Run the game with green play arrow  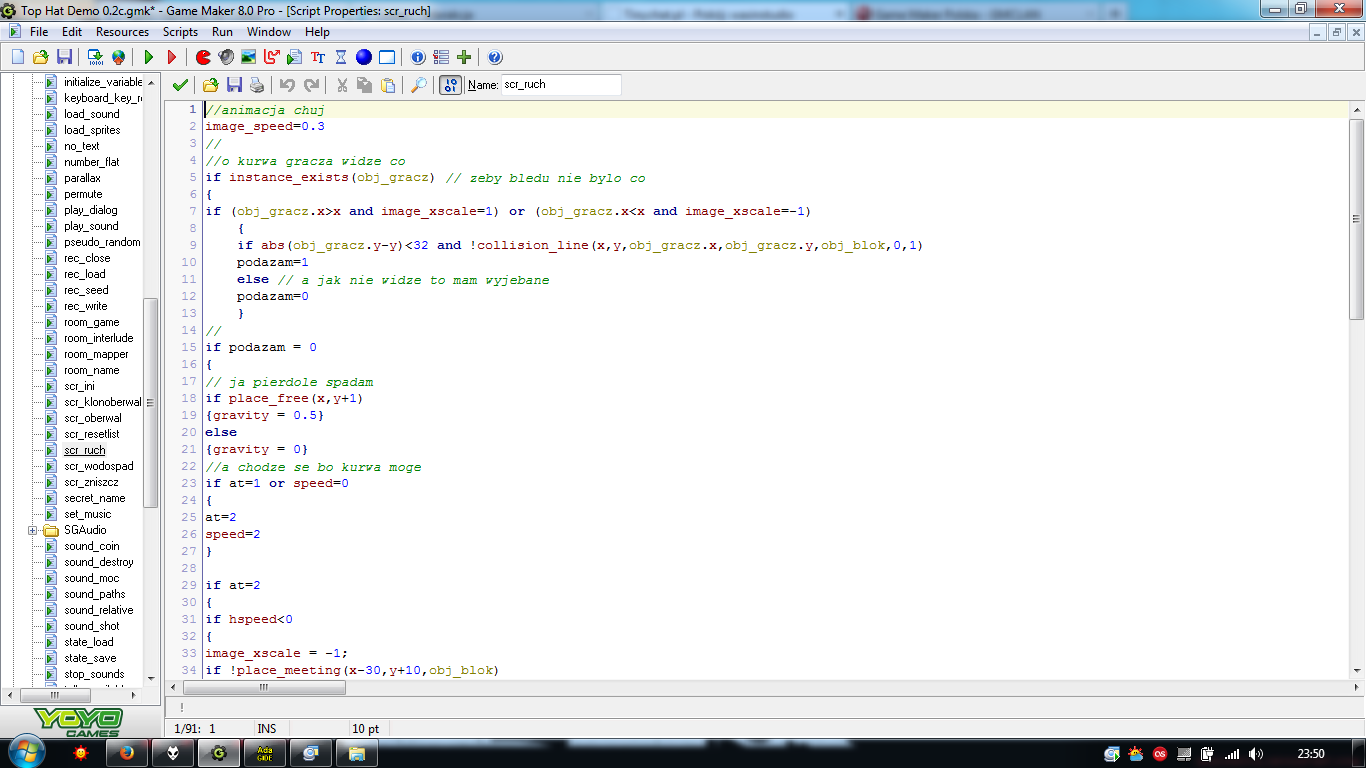(148, 58)
